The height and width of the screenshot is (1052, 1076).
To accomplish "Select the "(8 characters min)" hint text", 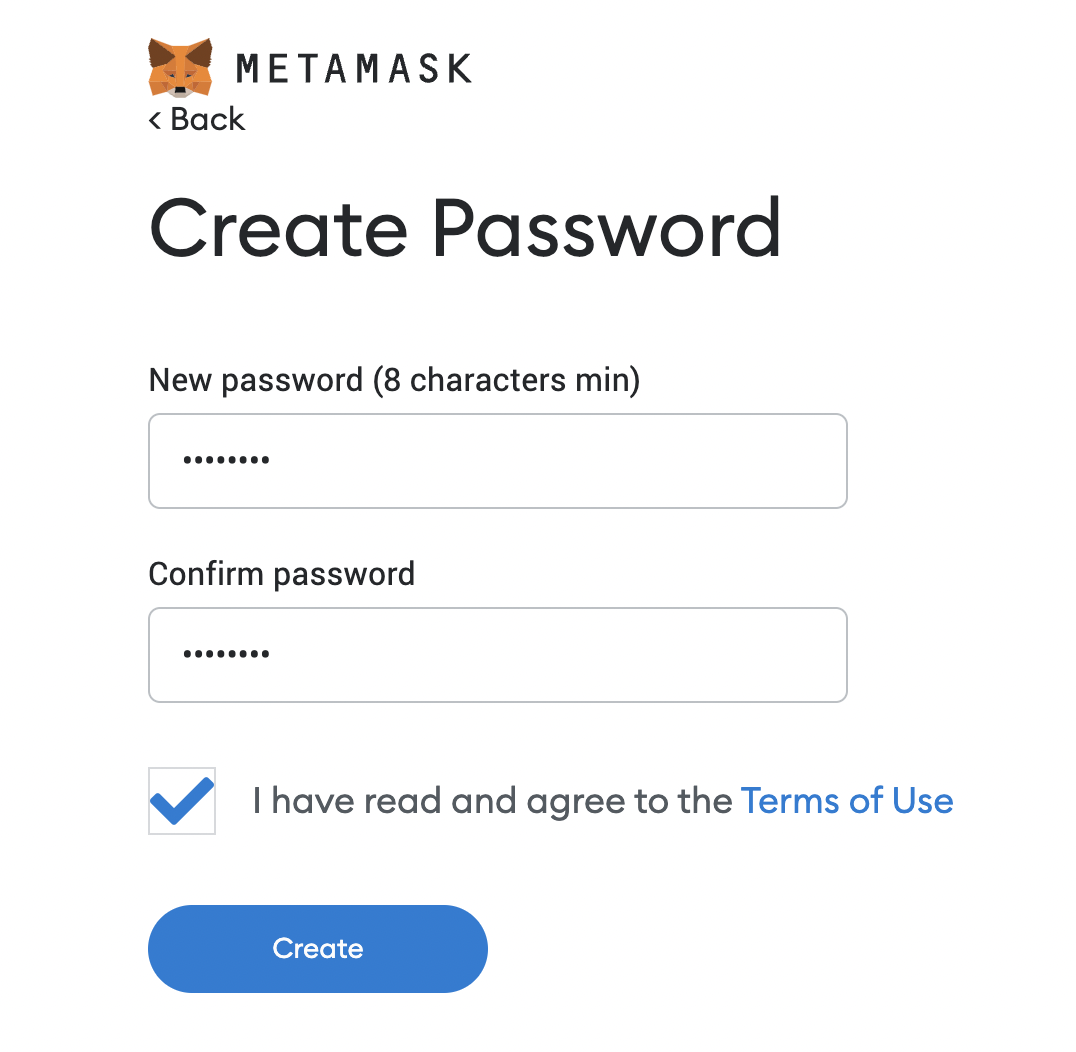I will pyautogui.click(x=505, y=380).
